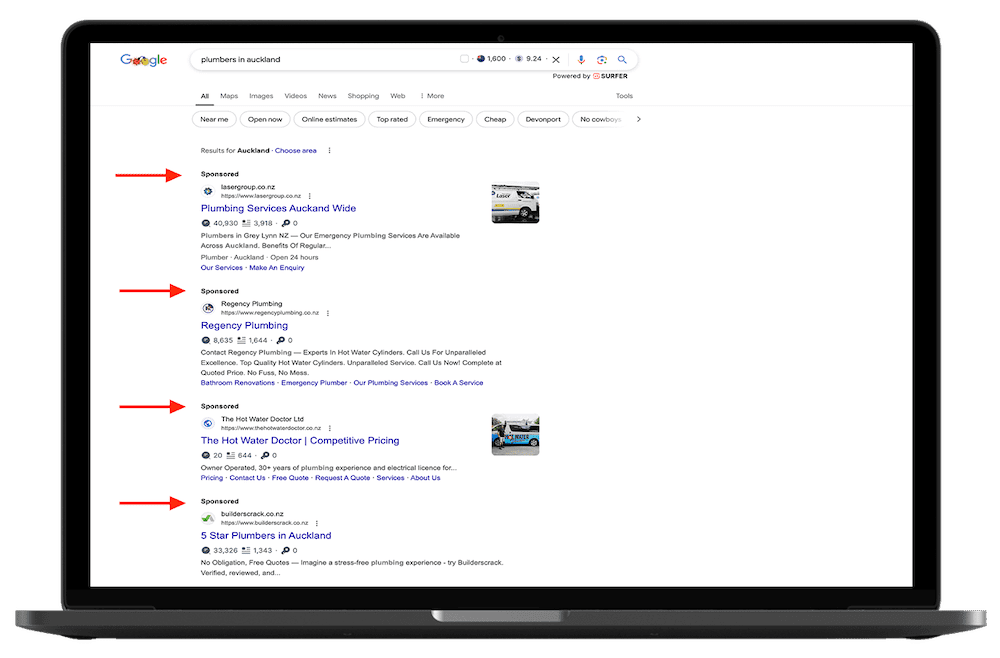Expand the More search categories menu
Image resolution: width=1000 pixels, height=658 pixels.
[x=432, y=96]
